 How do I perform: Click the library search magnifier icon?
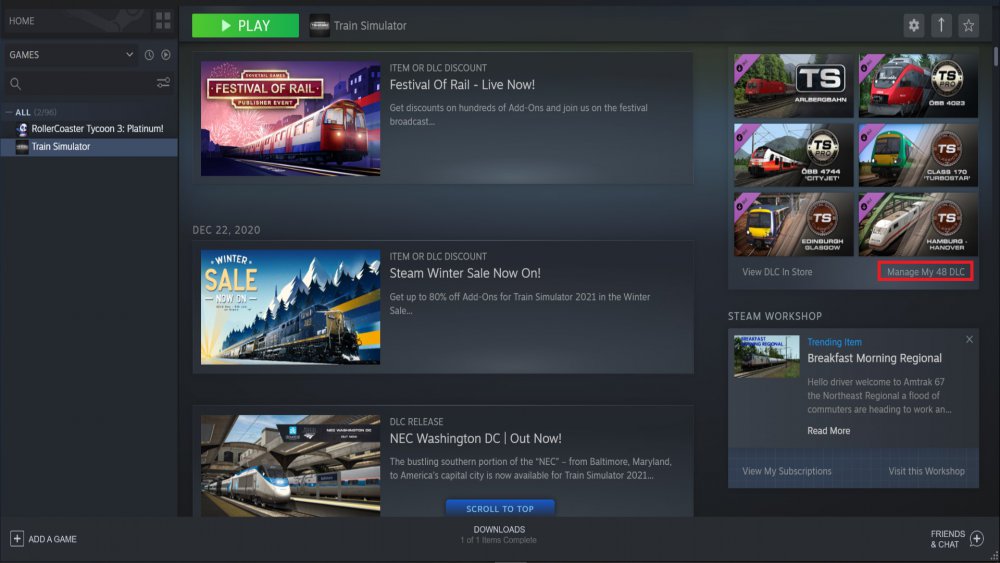(x=15, y=84)
